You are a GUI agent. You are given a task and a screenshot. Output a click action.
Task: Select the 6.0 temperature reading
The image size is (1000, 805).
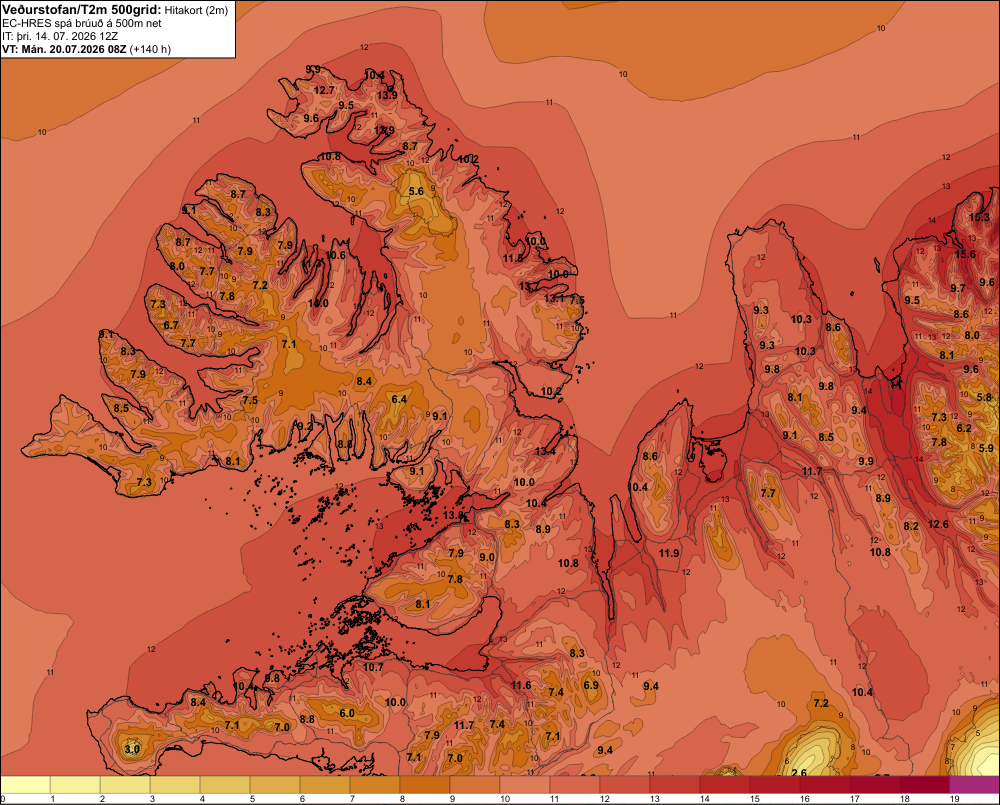point(347,713)
